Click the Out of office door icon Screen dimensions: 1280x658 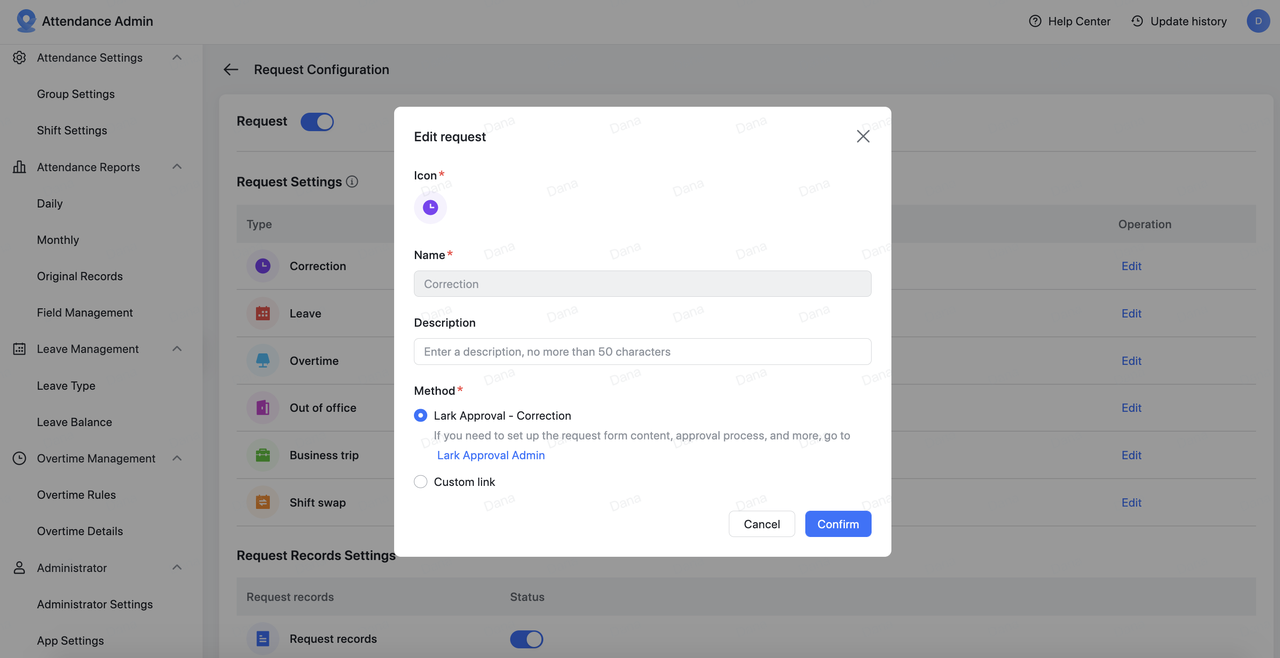(263, 408)
